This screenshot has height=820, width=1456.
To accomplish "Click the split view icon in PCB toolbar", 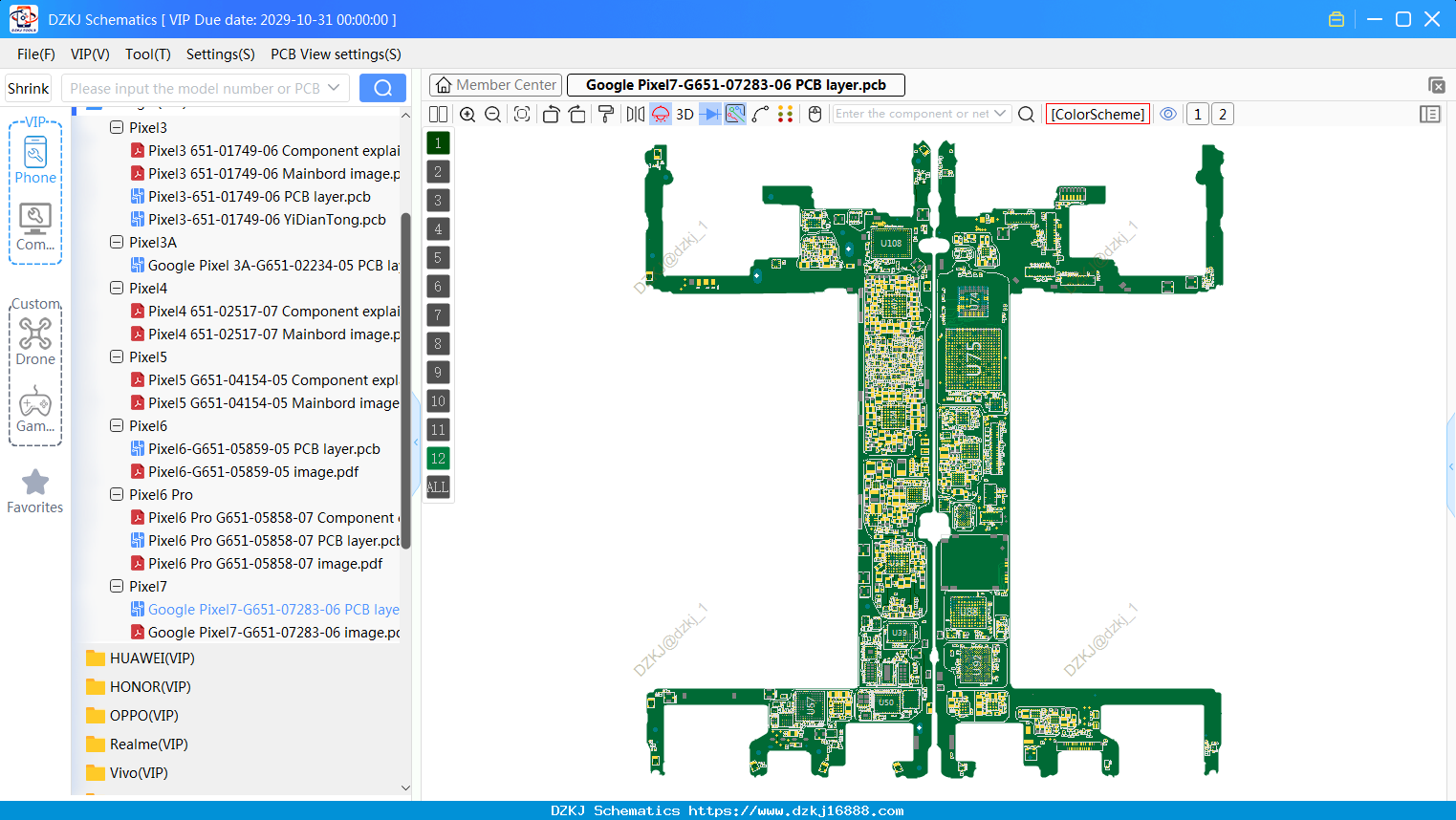I will point(438,114).
